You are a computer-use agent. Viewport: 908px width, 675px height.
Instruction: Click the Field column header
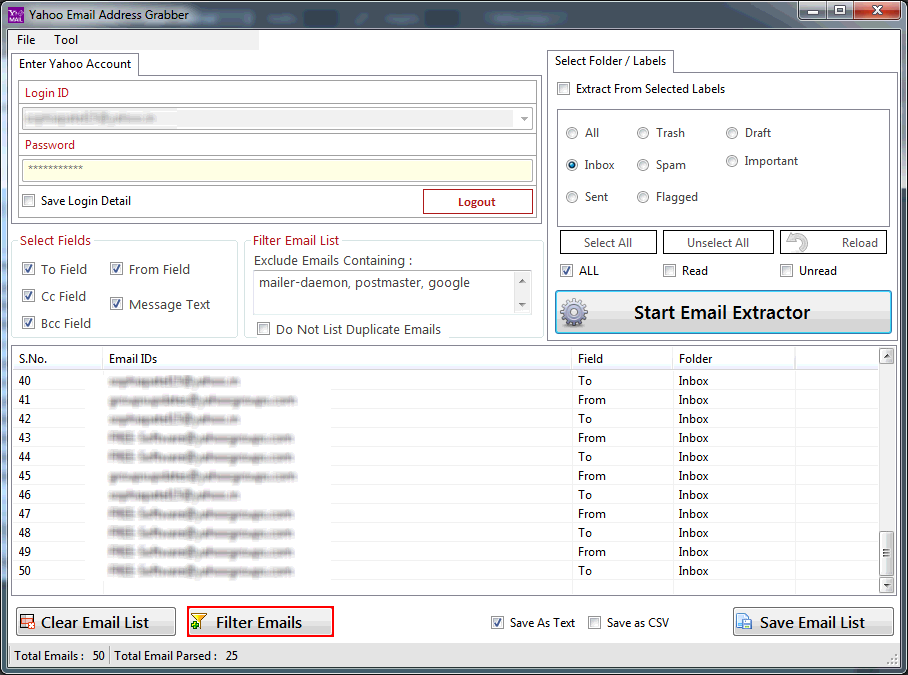pos(623,358)
